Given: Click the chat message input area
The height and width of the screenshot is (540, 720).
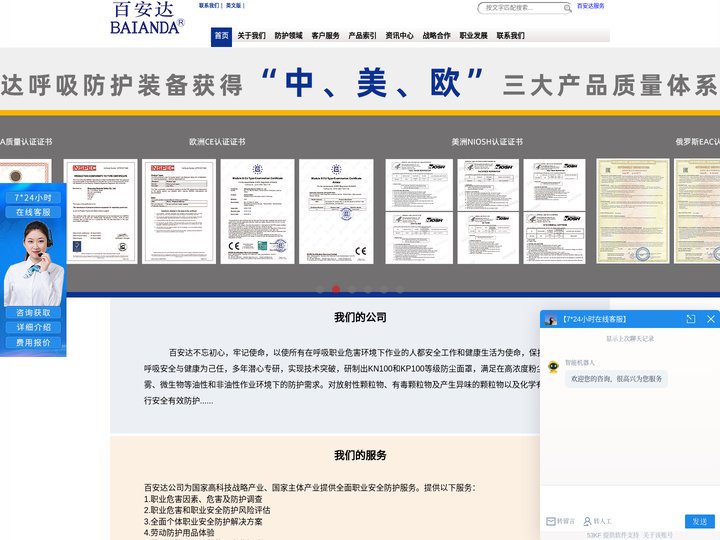Looking at the screenshot, I should click(630, 498).
